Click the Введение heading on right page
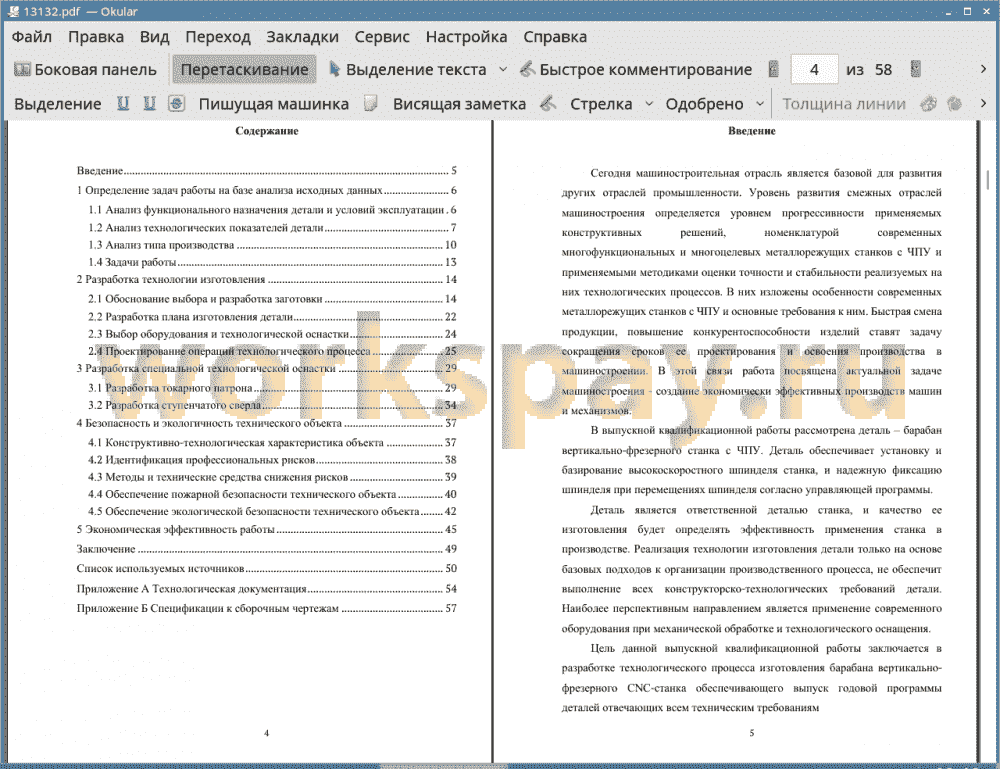1000x769 pixels. point(752,131)
